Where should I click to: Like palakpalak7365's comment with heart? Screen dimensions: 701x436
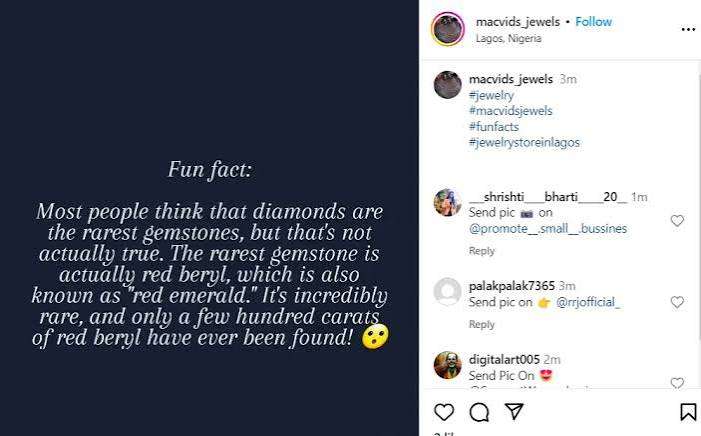[677, 302]
